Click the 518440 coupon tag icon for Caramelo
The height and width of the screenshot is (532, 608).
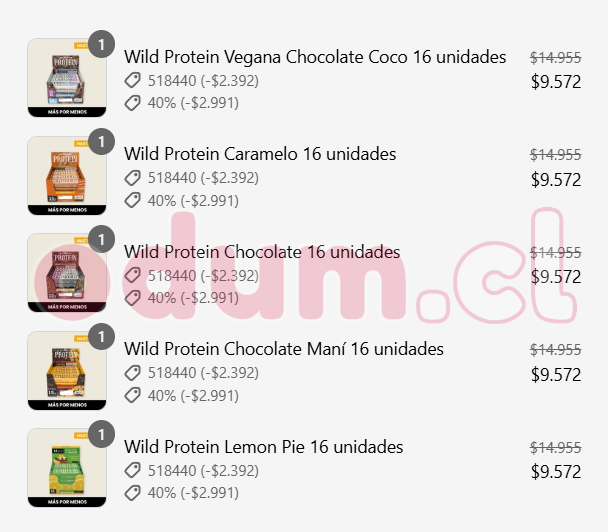(133, 178)
